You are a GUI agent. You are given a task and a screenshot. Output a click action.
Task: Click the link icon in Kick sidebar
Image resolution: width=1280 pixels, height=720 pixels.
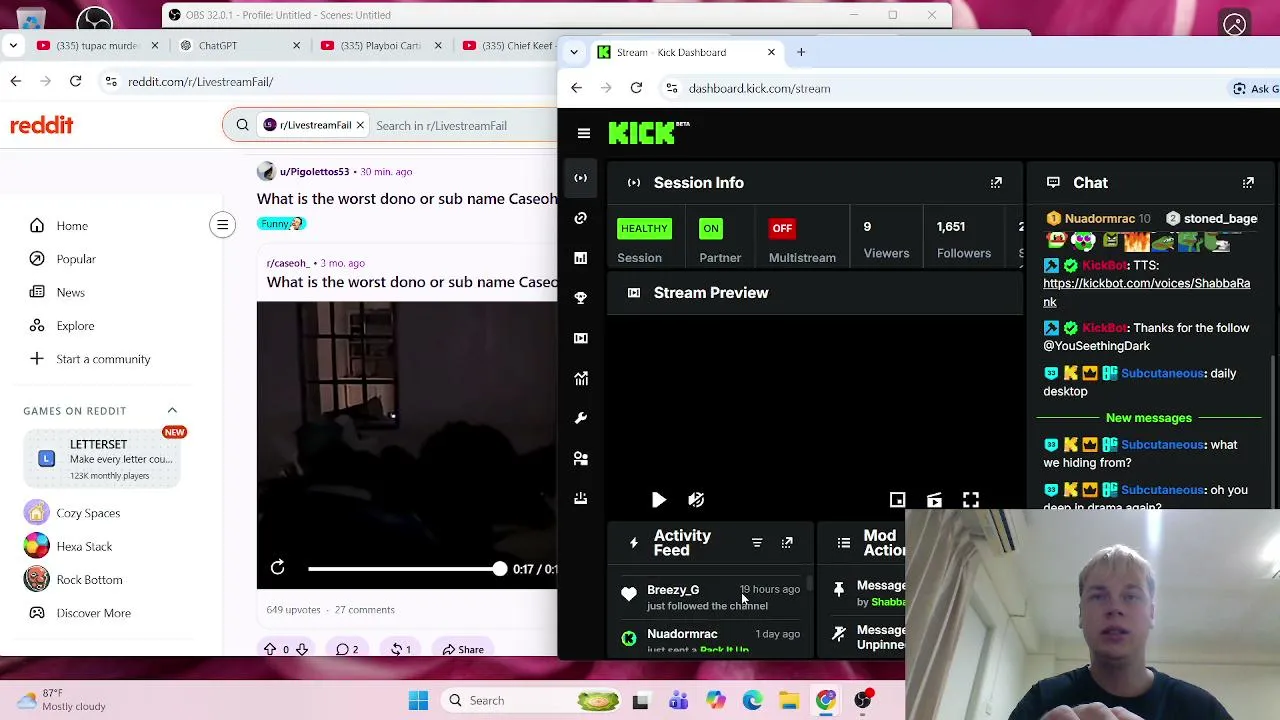coord(581,218)
